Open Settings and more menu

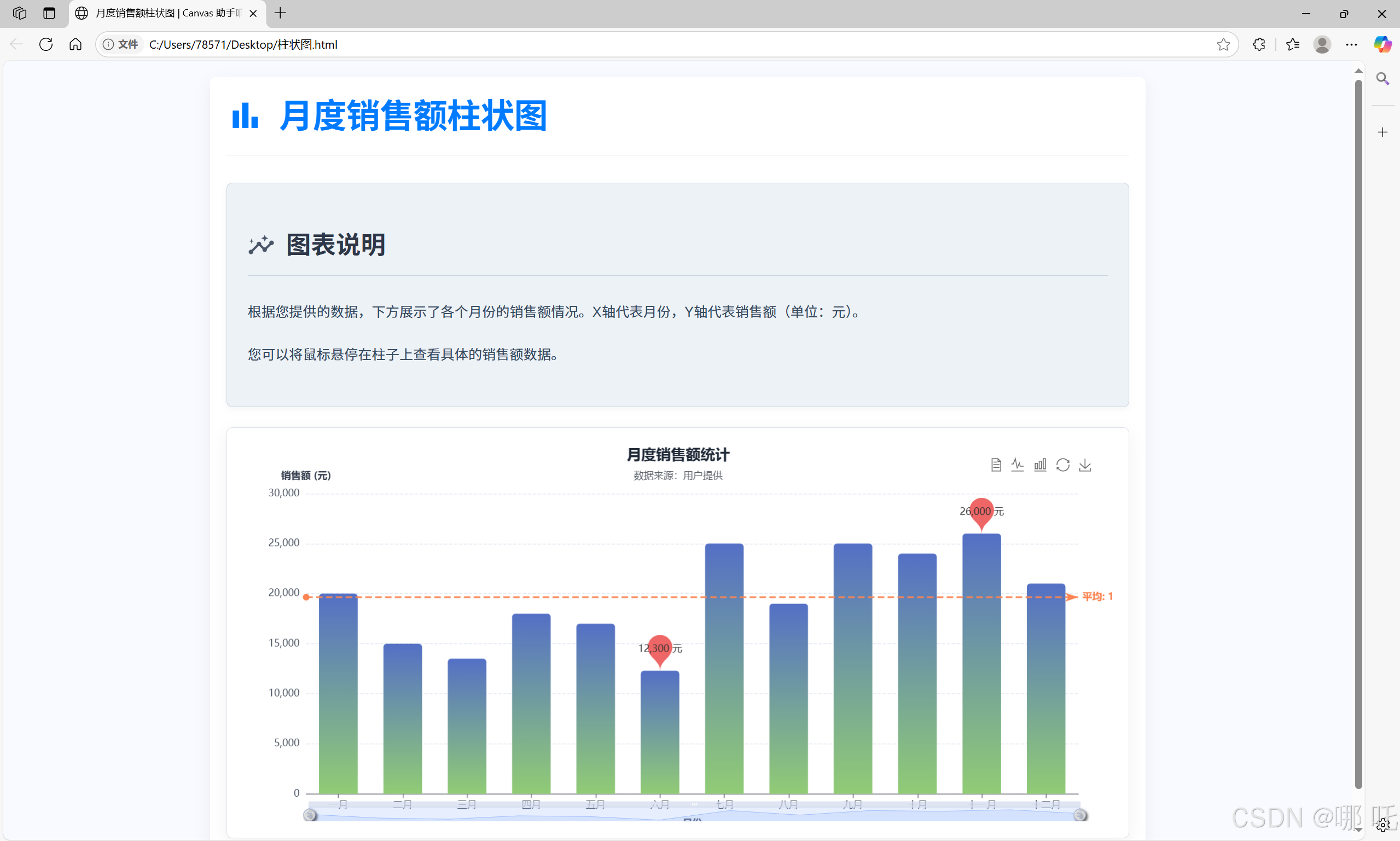(1351, 44)
